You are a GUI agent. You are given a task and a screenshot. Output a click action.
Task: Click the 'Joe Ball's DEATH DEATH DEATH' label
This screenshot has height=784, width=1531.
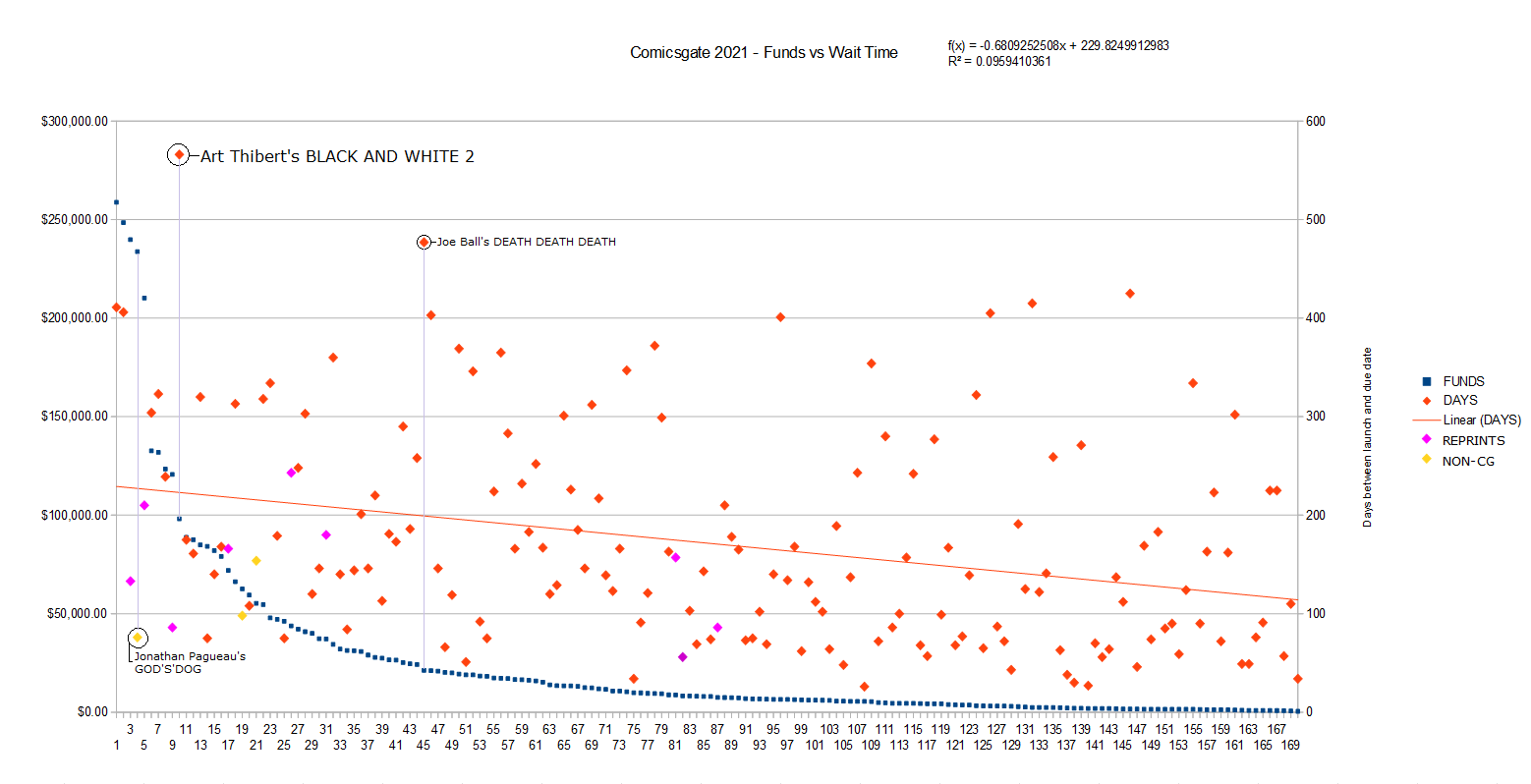click(527, 242)
